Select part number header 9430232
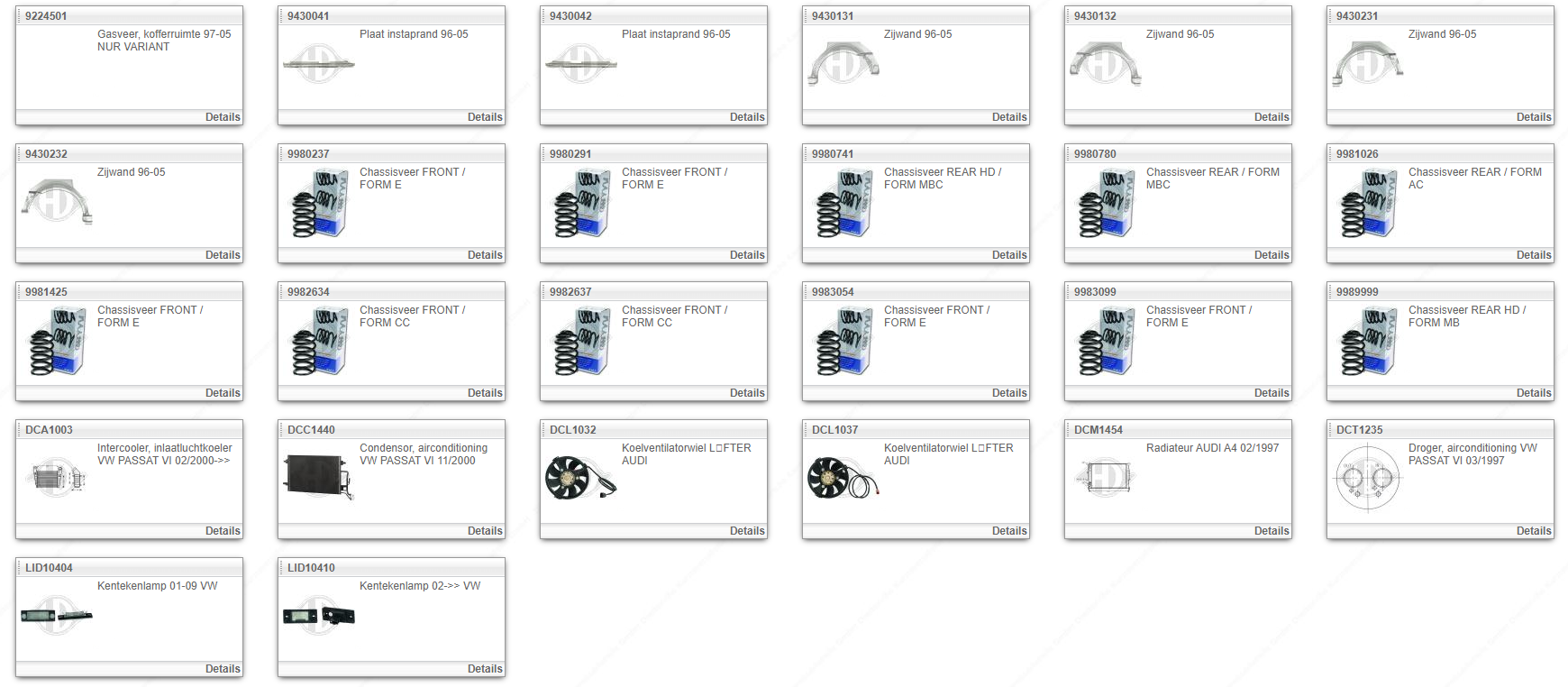The height and width of the screenshot is (687, 1568). [x=46, y=154]
